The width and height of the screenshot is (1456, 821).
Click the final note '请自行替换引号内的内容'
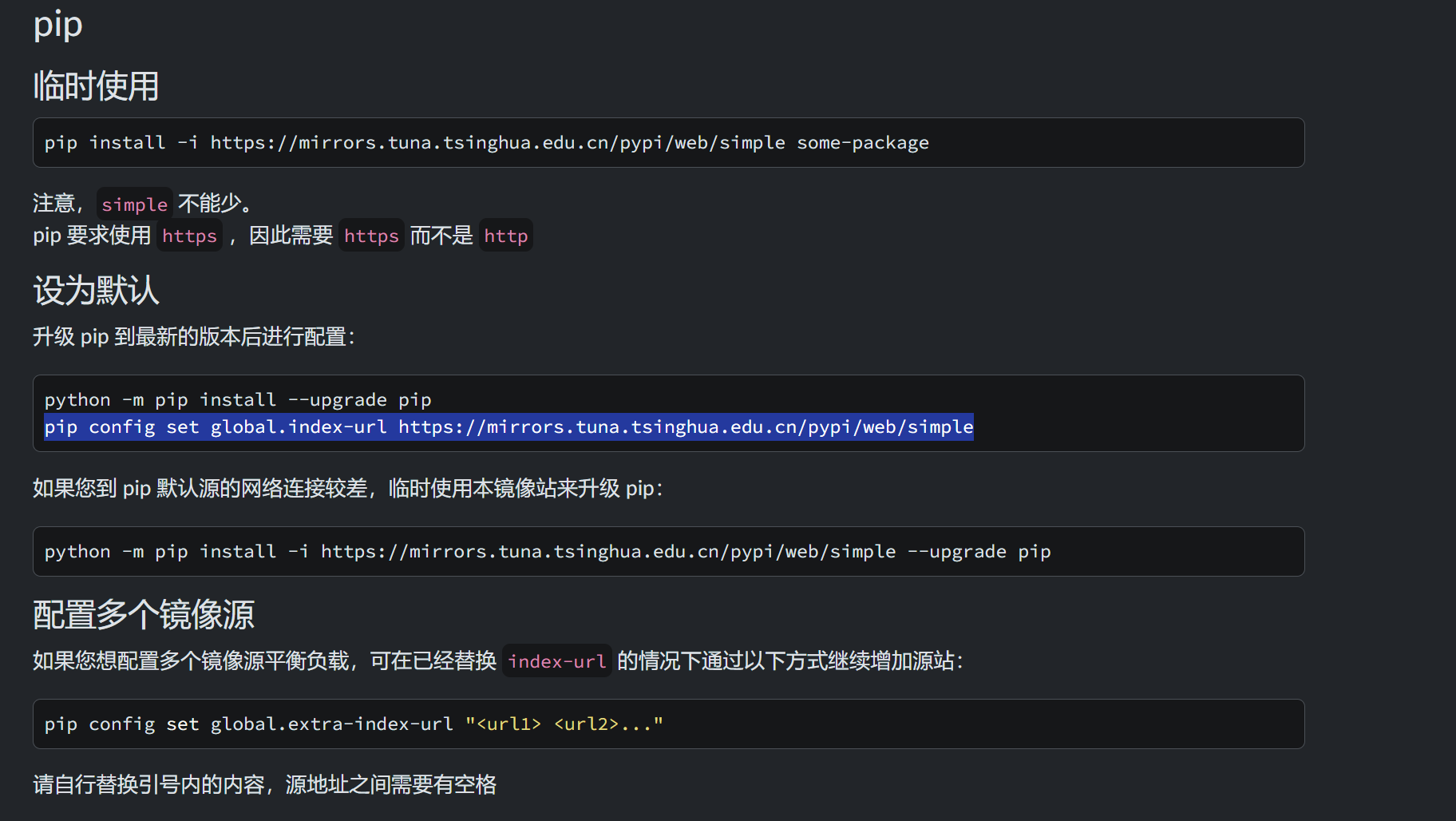[x=148, y=785]
